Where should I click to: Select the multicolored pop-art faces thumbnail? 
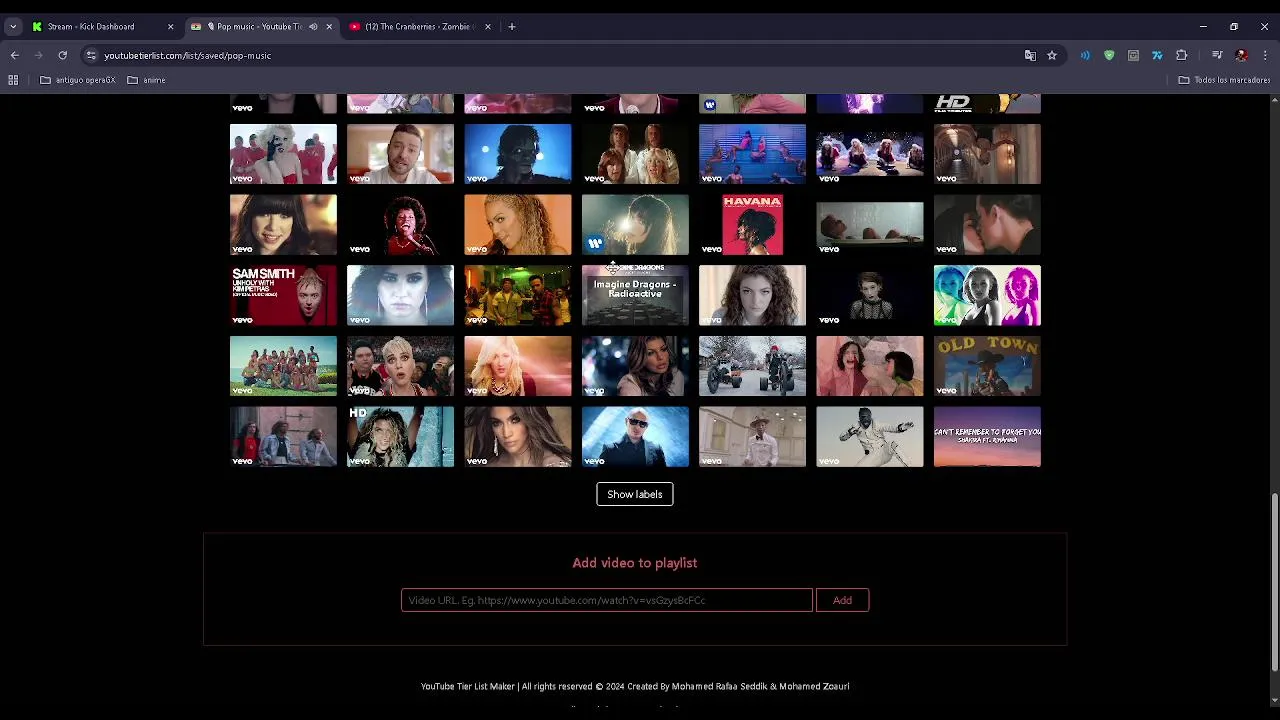tap(987, 295)
